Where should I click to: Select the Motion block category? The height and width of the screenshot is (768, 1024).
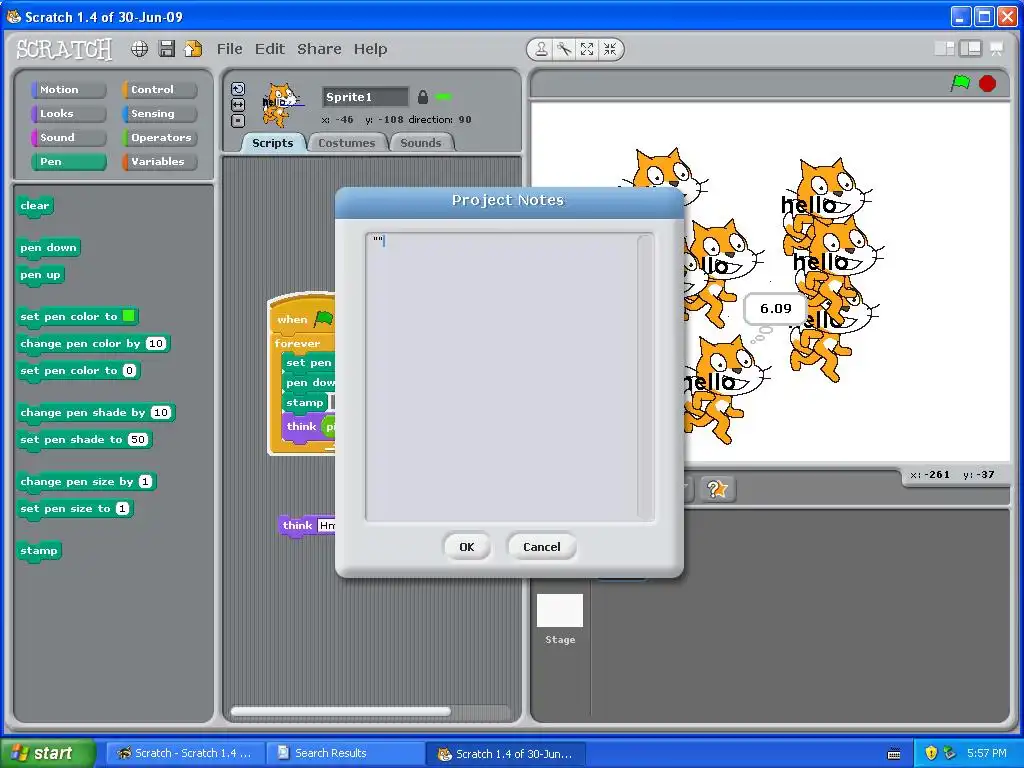[x=68, y=89]
